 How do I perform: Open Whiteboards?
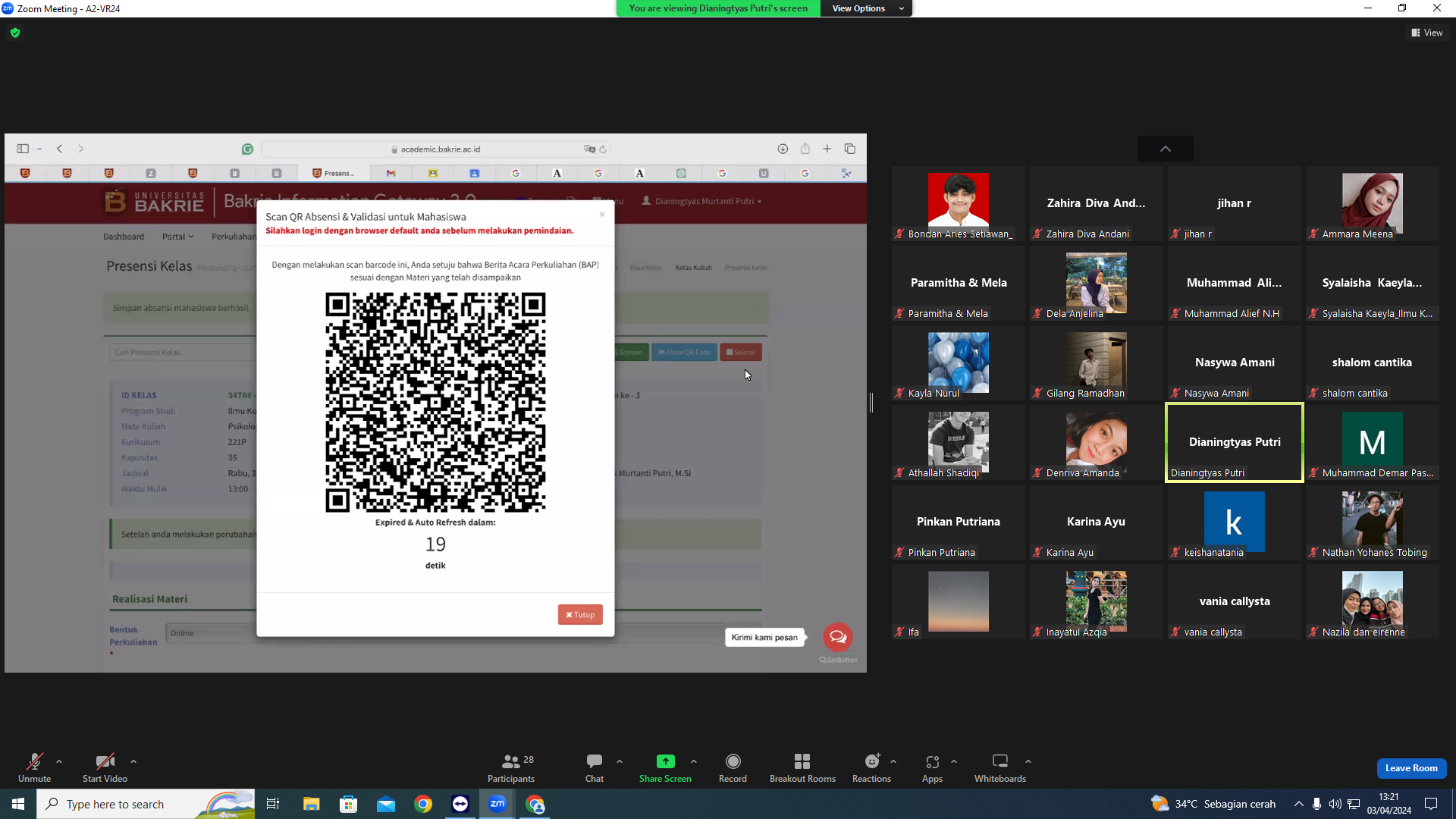1000,767
